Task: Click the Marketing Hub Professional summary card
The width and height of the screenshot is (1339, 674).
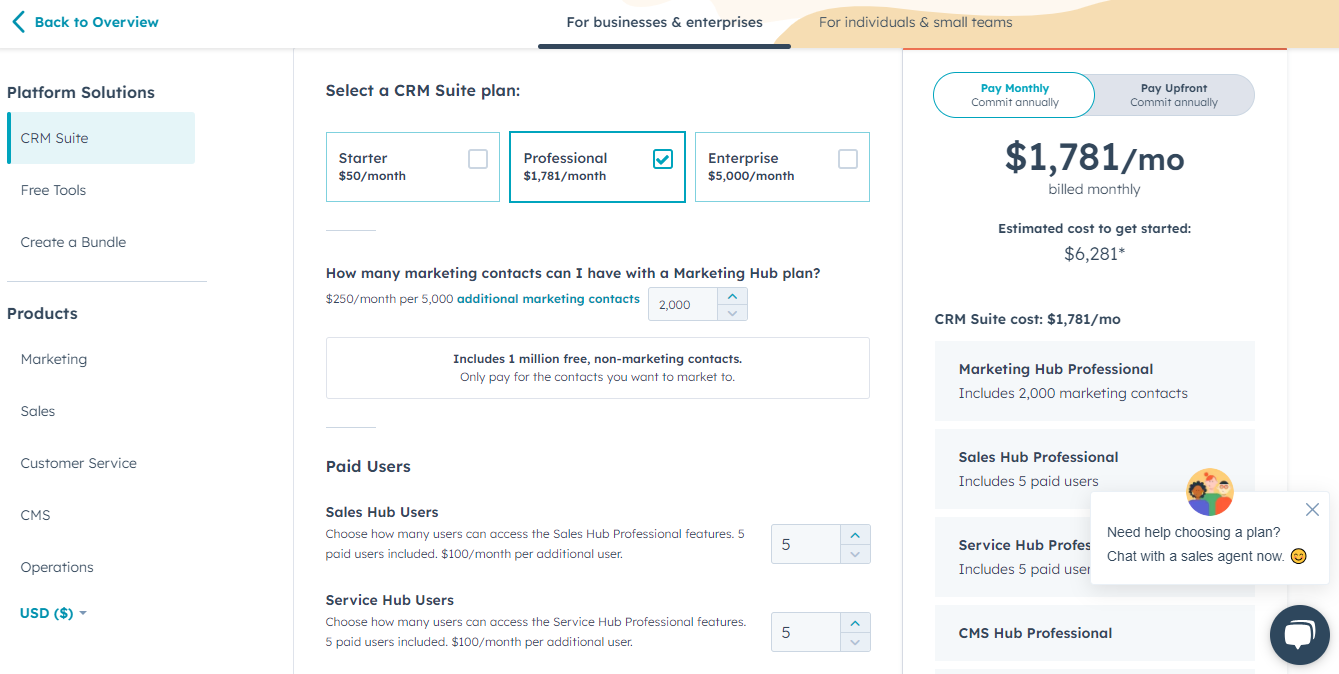Action: (1094, 381)
